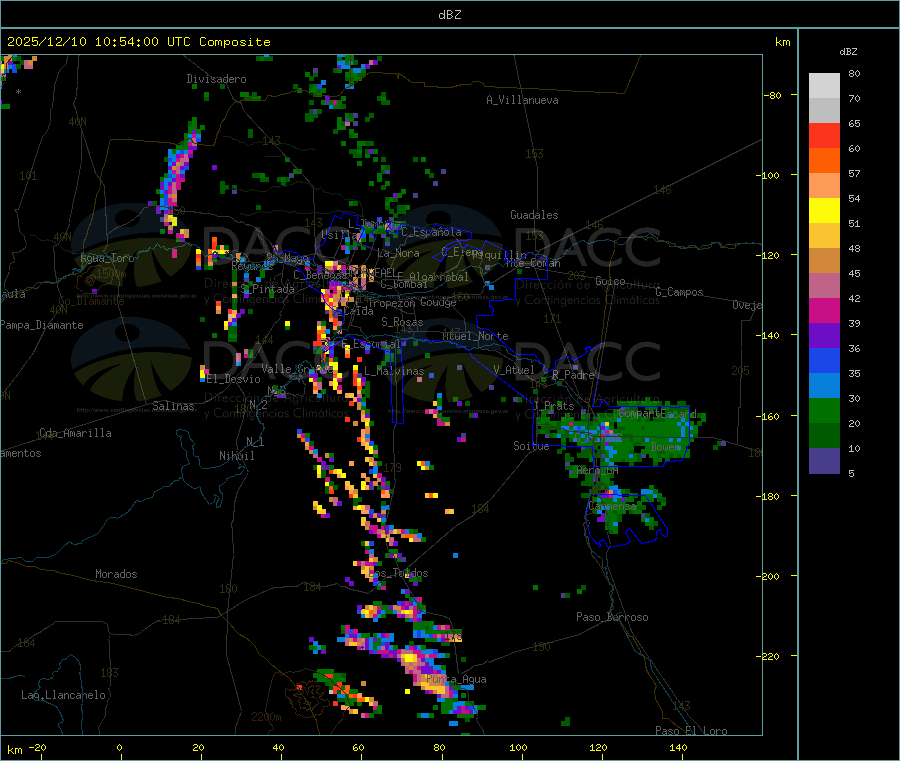Screen dimensions: 900x761
Task: Click the C_Campos place label
Action: click(x=680, y=292)
